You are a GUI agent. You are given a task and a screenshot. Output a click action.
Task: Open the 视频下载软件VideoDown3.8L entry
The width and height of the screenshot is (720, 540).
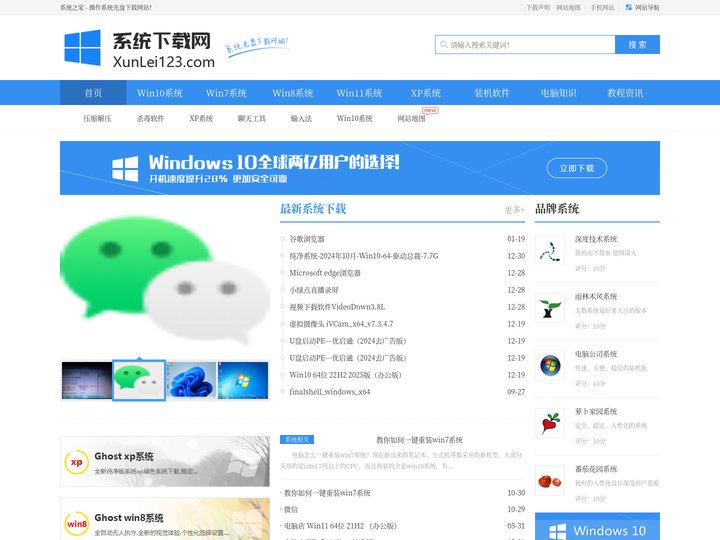337,307
